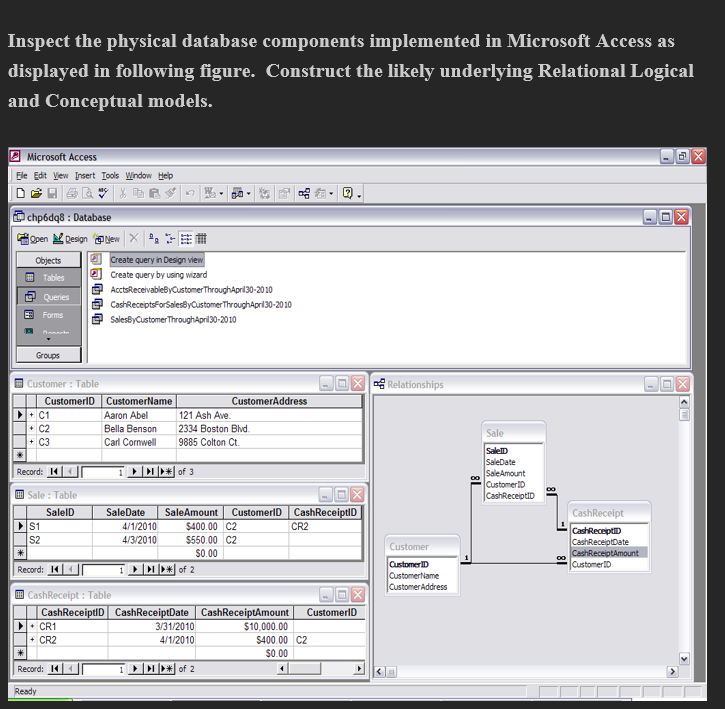
Task: Select CashReceiptAmount field in Relationships window
Action: coord(608,553)
